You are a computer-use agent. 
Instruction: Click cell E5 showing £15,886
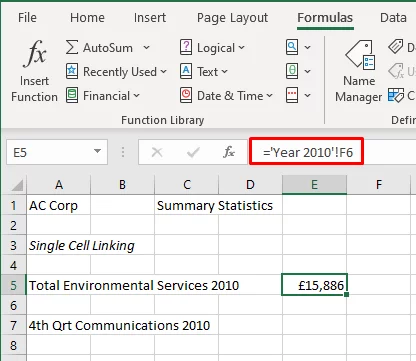coord(314,285)
